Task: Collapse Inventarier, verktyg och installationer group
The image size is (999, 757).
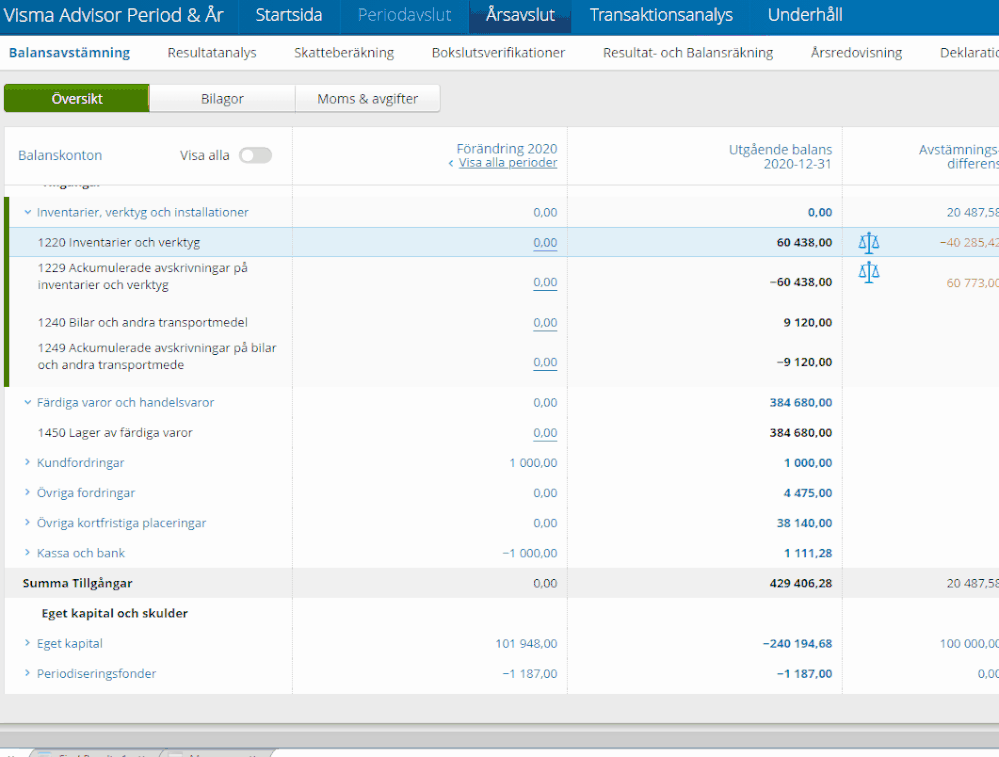Action: (x=28, y=212)
